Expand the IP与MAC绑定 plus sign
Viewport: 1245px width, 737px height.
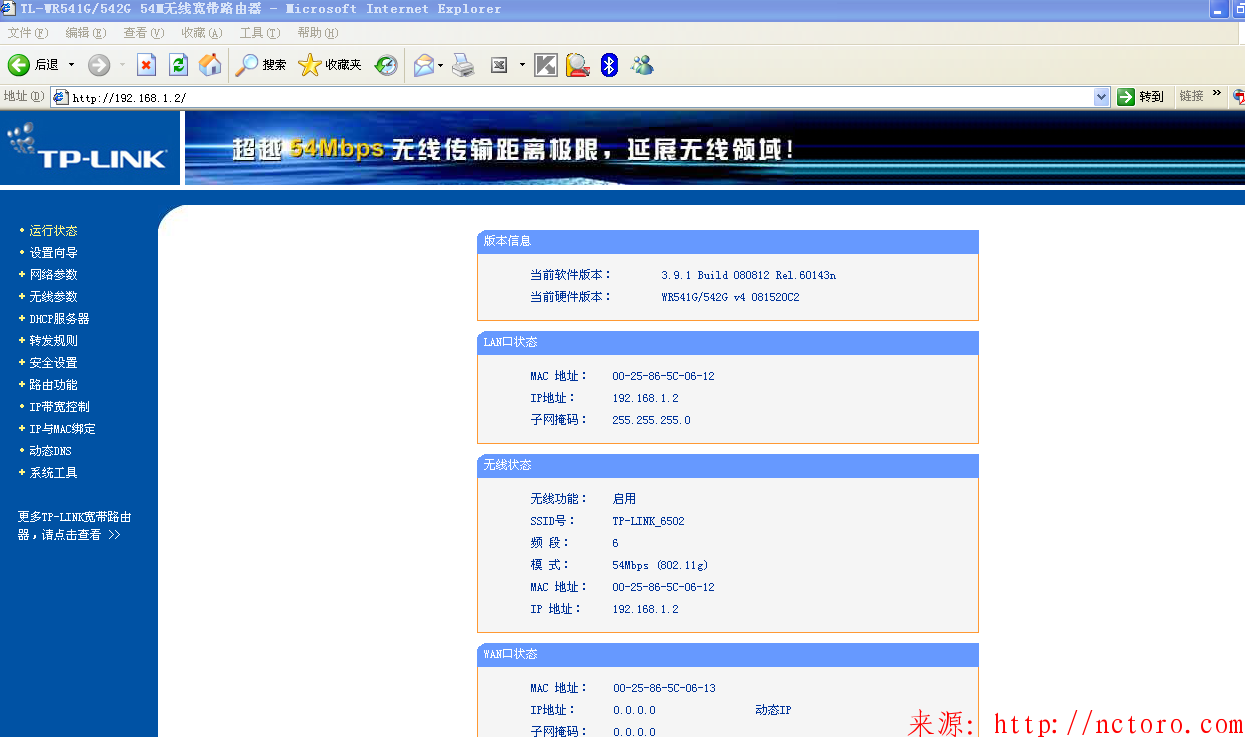[x=22, y=428]
